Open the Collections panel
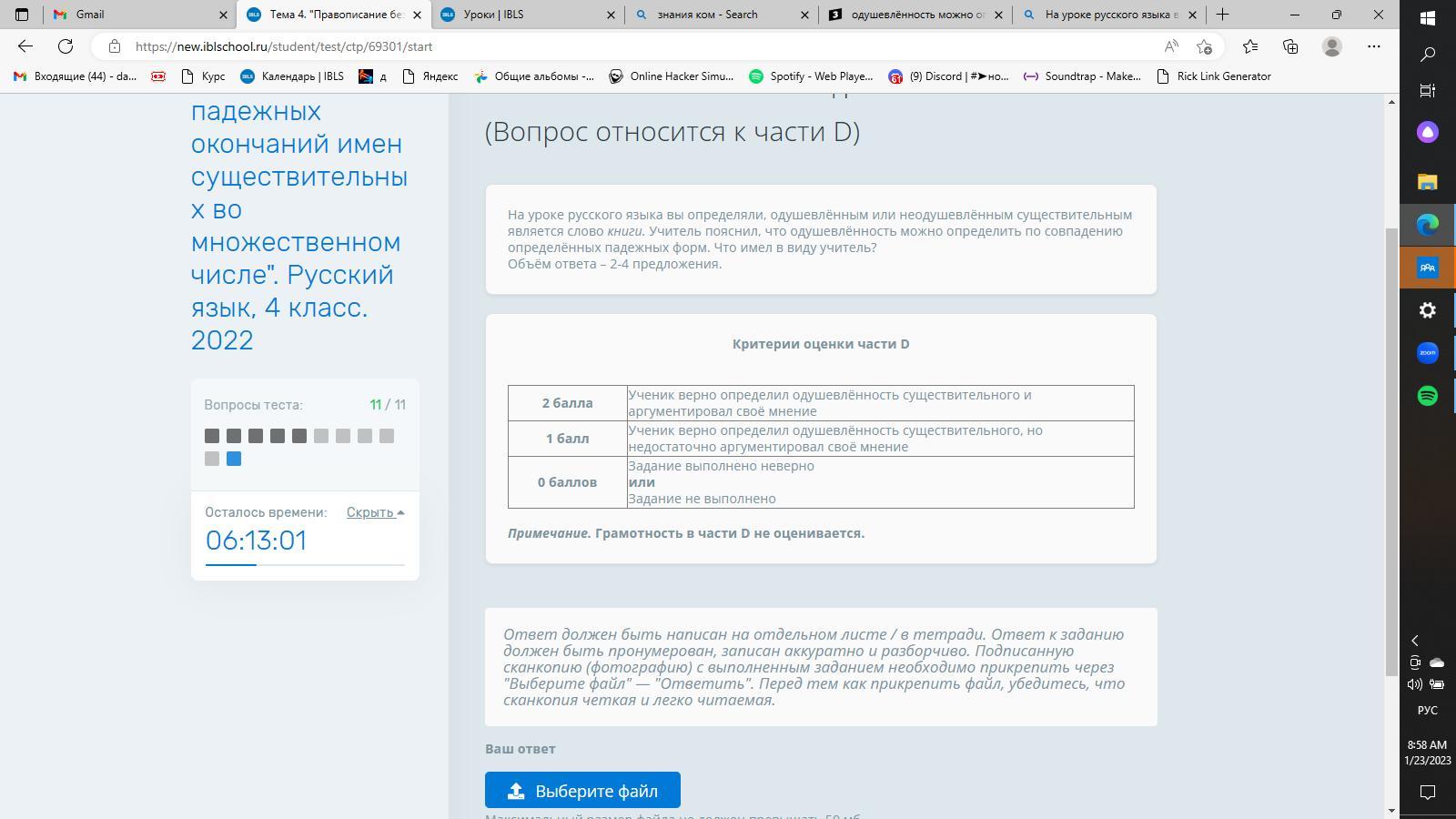The width and height of the screenshot is (1456, 819). tap(1290, 46)
